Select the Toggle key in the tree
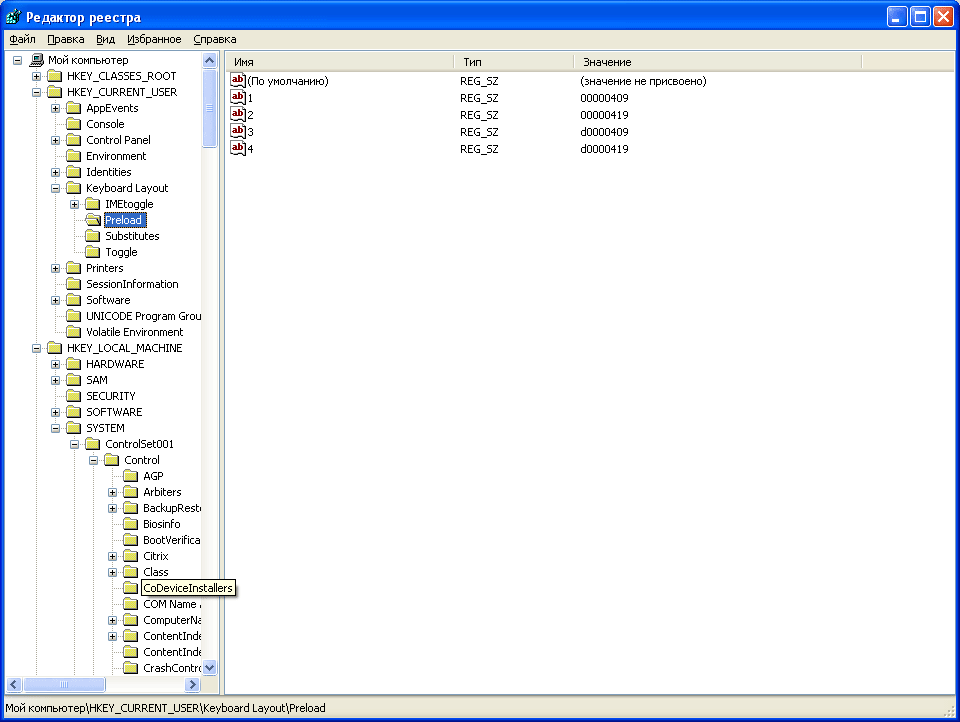This screenshot has height=722, width=960. pos(121,252)
